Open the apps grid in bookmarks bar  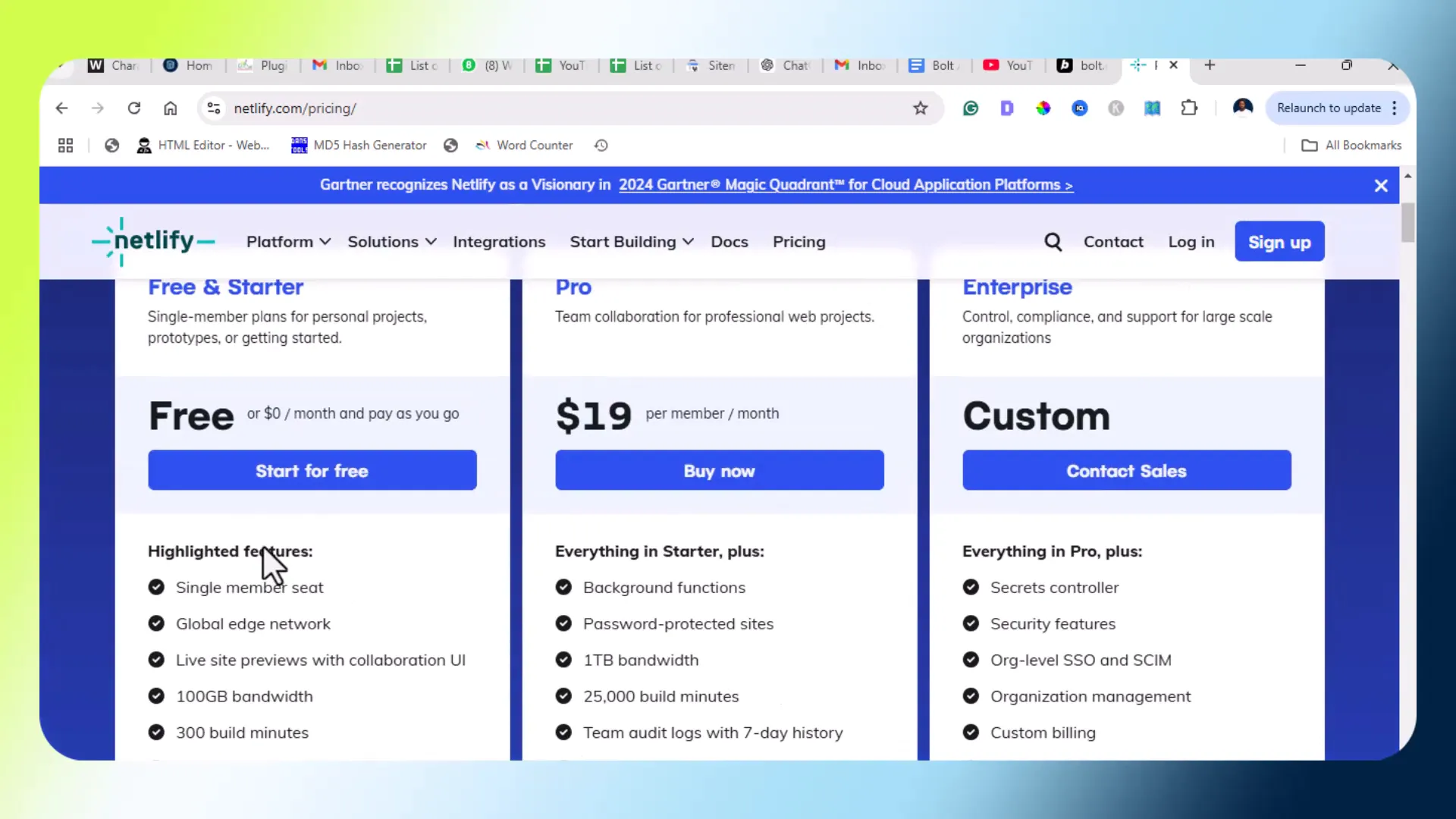click(66, 146)
